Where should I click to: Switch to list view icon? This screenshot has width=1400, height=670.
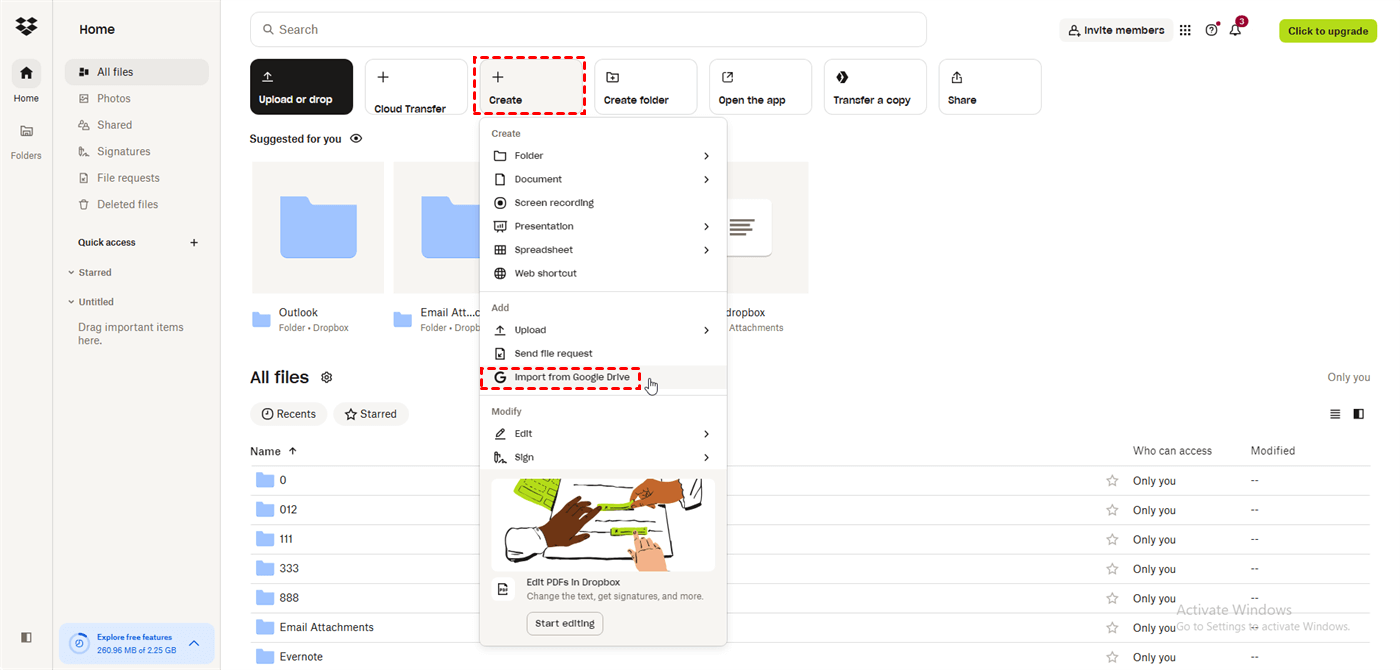tap(1335, 414)
